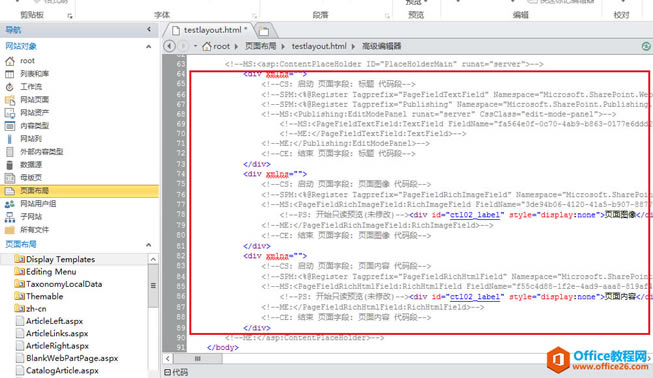The image size is (653, 378).
Task: Switch to 代码 code view button
Action: 176,372
